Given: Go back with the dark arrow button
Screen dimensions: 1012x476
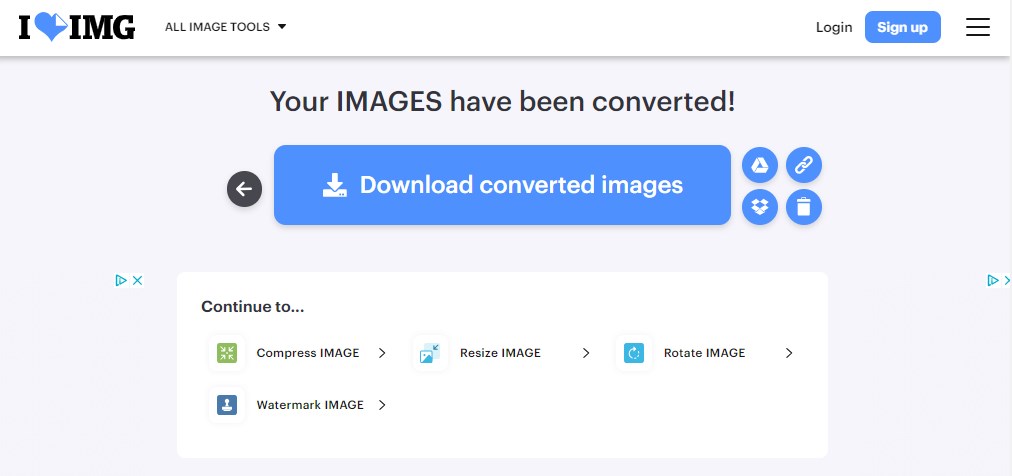Looking at the screenshot, I should click(x=244, y=189).
